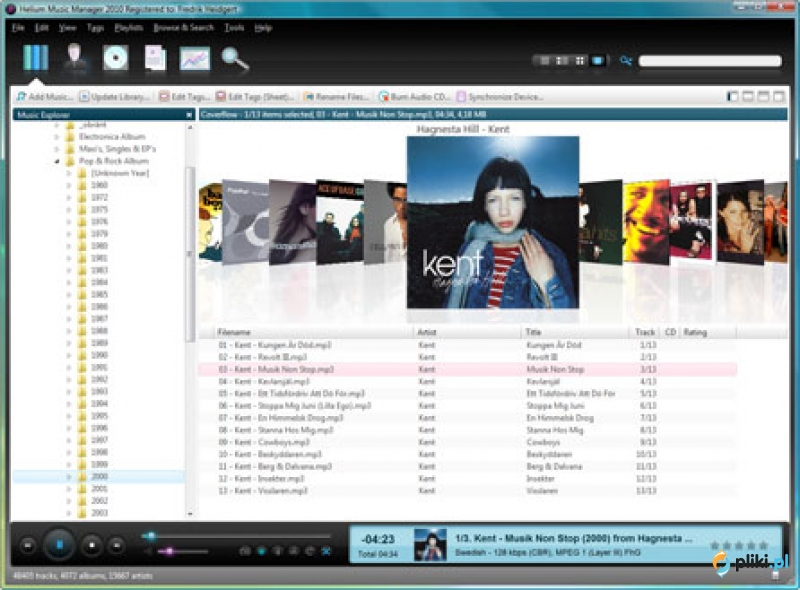800x590 pixels.
Task: Click the Rename Files toolbar button
Action: point(336,96)
